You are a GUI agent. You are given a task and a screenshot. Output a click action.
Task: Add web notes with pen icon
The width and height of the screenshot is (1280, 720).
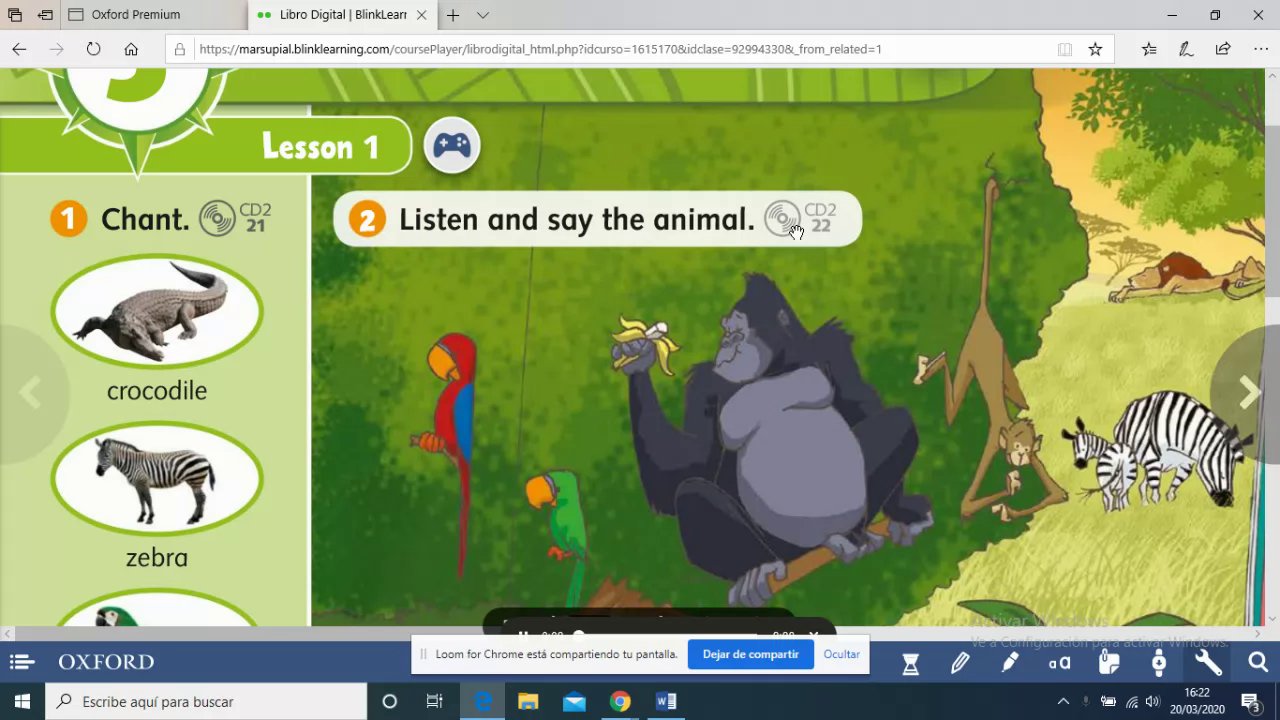coord(1186,49)
